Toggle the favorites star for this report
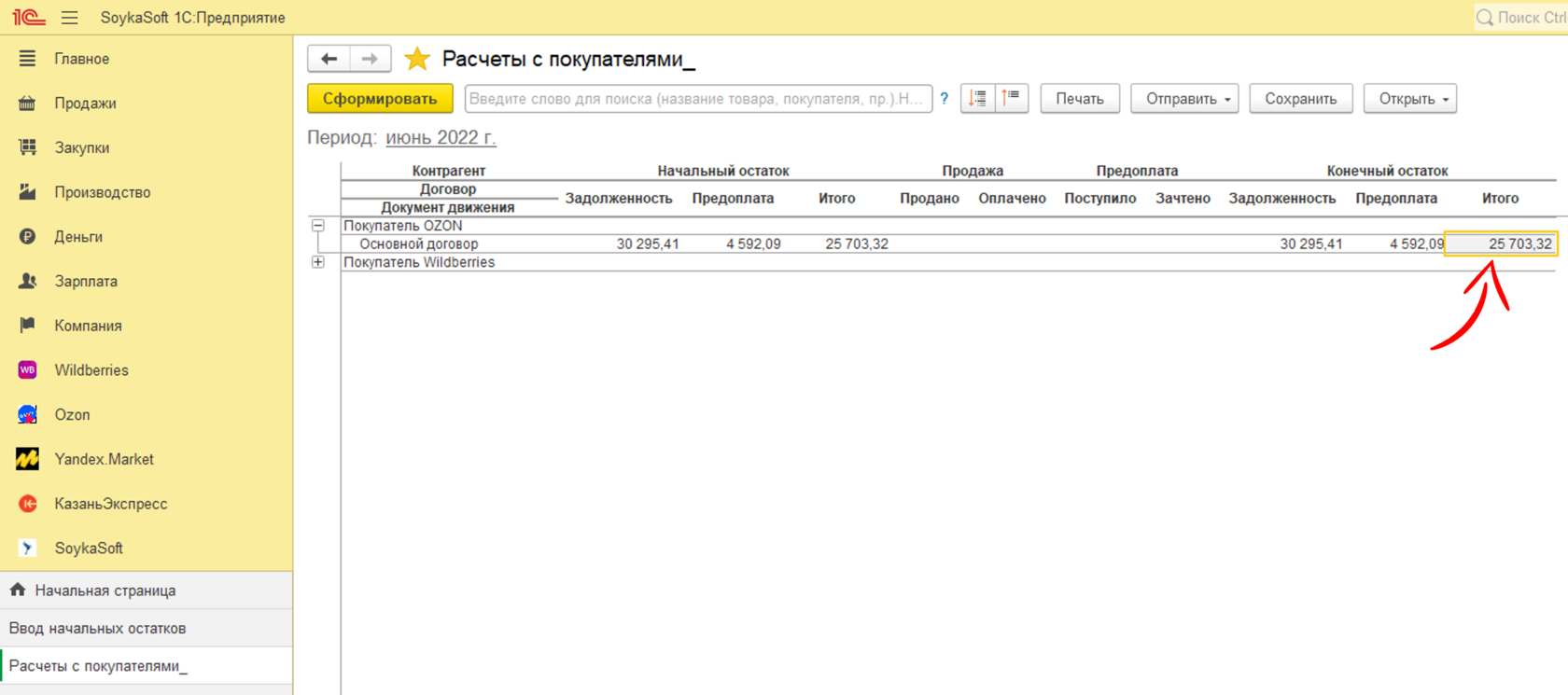Viewport: 1568px width, 695px height. coord(417,59)
